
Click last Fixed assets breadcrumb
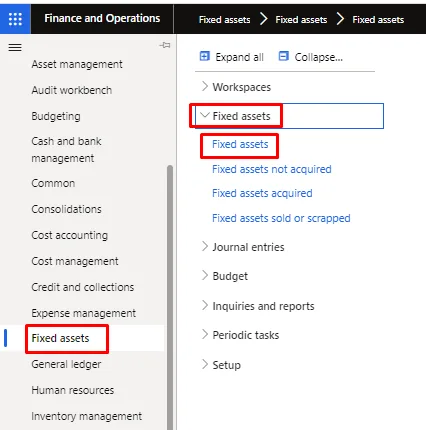coord(378,20)
